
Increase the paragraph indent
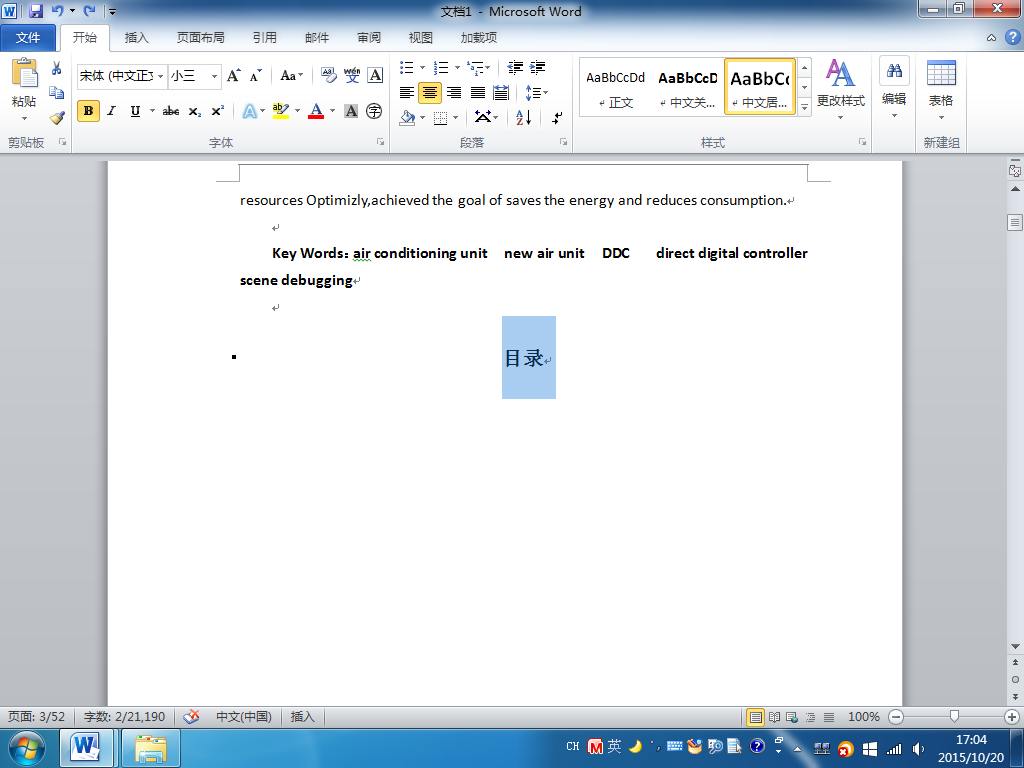(x=537, y=67)
